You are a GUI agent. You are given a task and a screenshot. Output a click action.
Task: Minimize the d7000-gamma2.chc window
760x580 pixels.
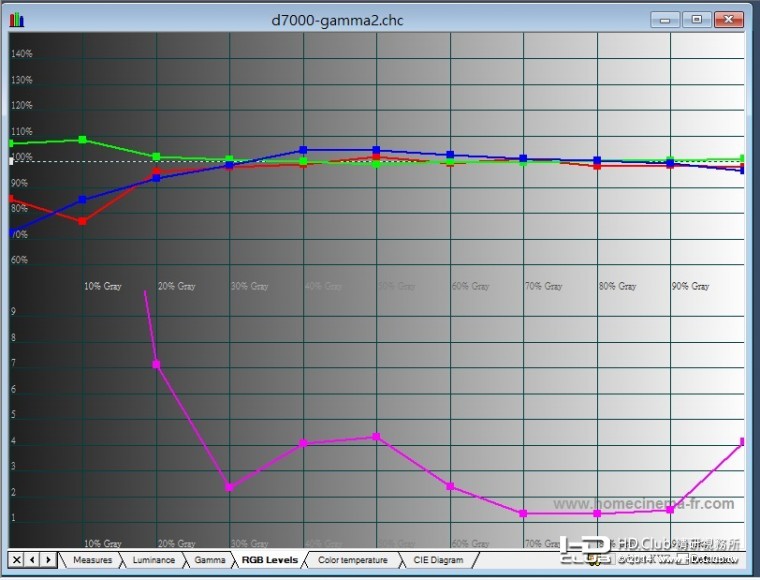coord(666,19)
